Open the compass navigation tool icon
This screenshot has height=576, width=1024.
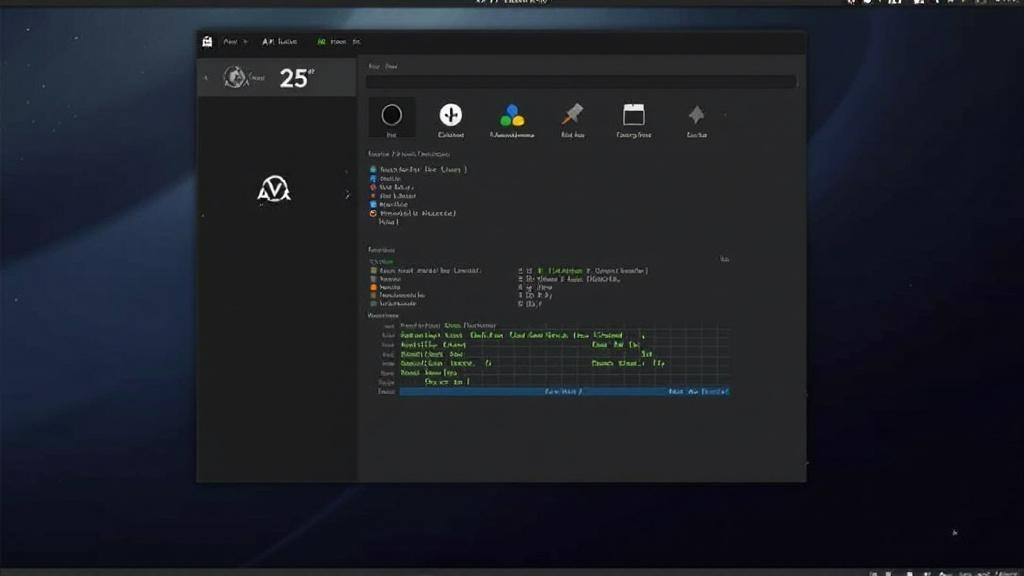[452, 116]
